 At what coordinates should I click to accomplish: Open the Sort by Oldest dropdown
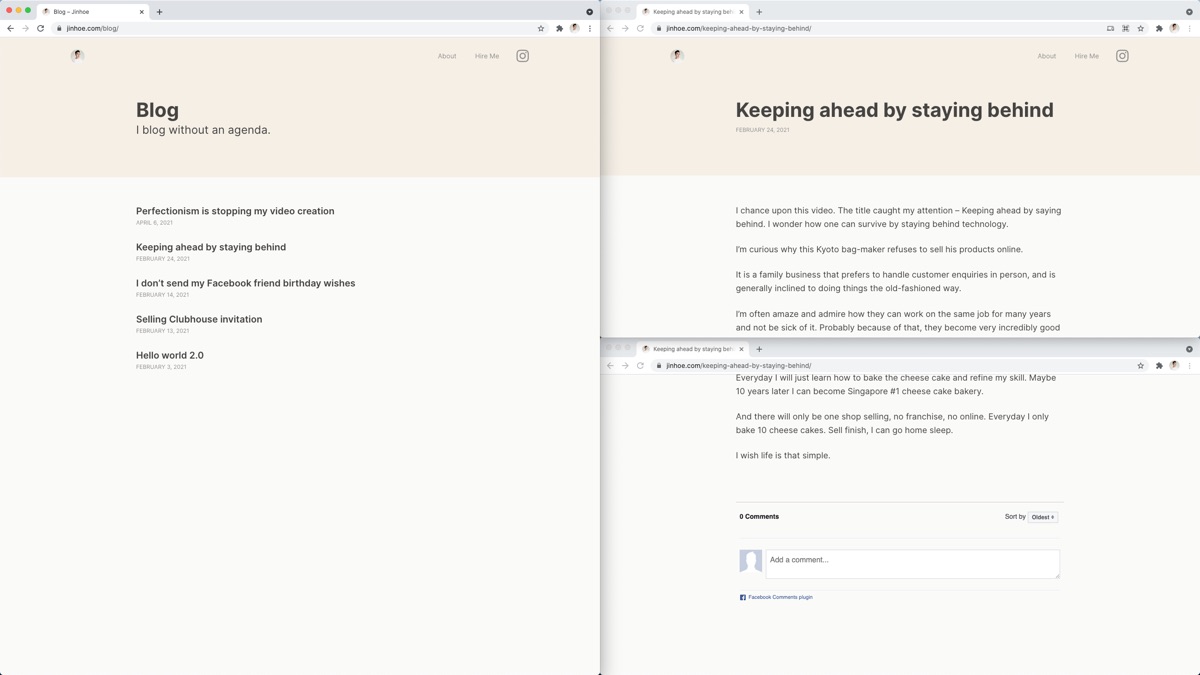point(1043,517)
